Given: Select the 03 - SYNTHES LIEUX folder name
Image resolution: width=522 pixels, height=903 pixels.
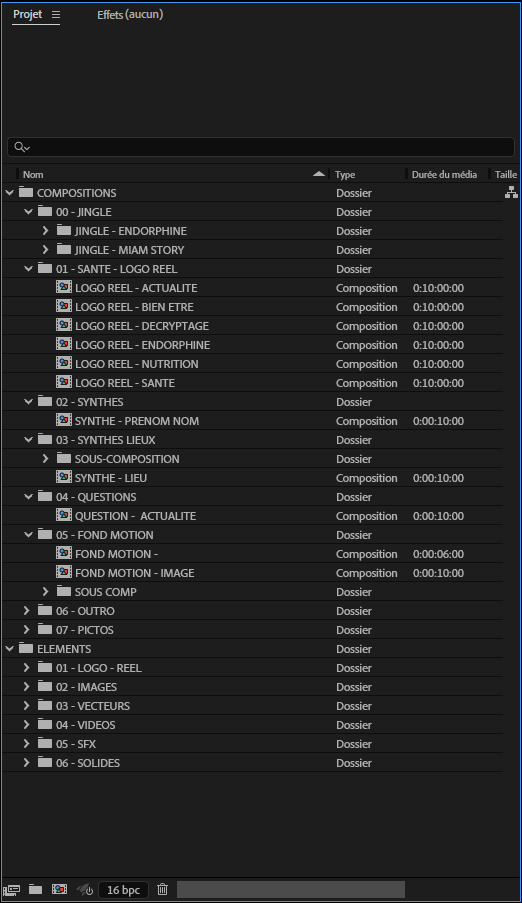Looking at the screenshot, I should pos(105,440).
